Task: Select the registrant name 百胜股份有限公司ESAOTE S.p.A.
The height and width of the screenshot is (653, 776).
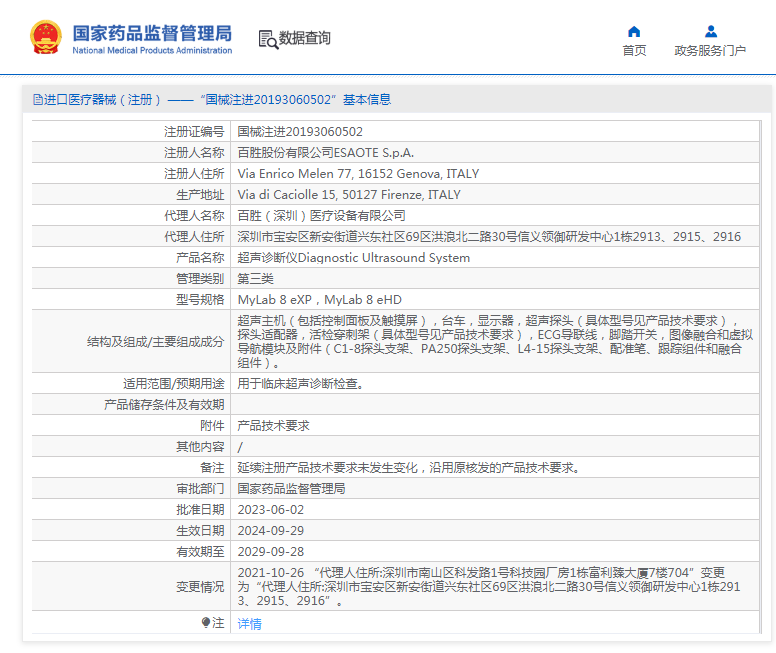Action: coord(325,153)
